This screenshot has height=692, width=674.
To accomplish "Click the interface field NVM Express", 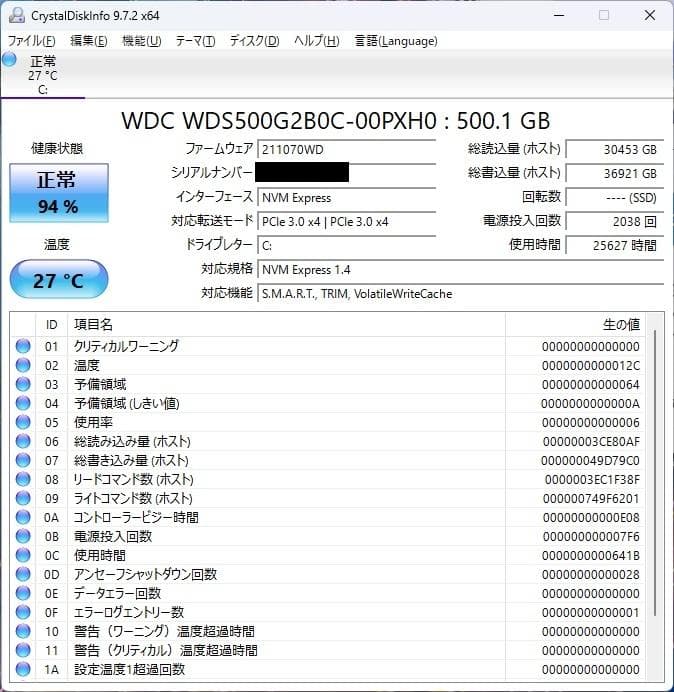I will (346, 197).
